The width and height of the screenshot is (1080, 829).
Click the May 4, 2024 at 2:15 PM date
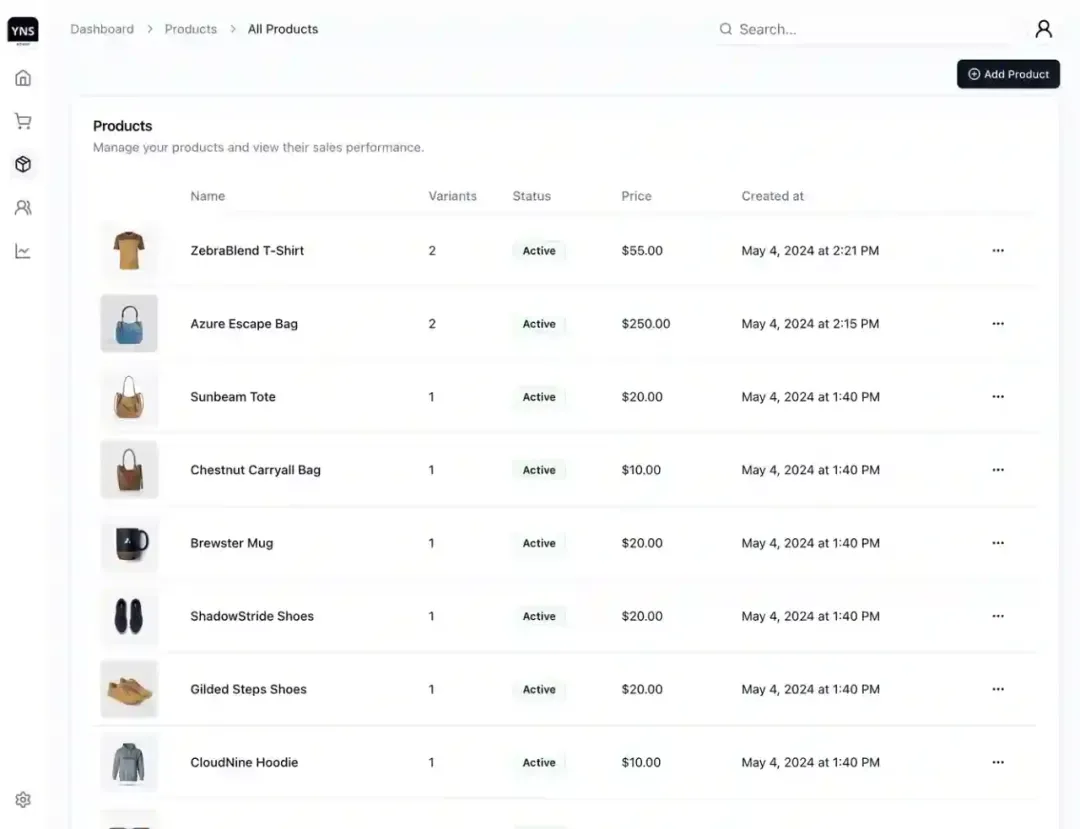(810, 324)
